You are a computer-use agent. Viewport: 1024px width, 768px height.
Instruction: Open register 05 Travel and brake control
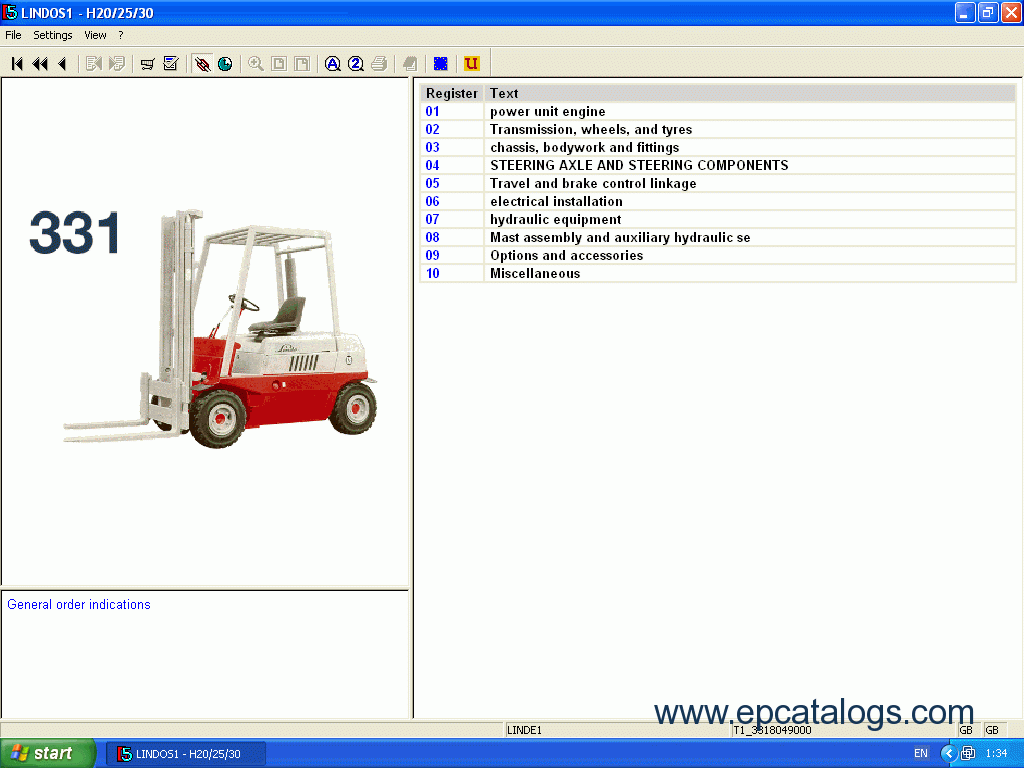click(717, 184)
